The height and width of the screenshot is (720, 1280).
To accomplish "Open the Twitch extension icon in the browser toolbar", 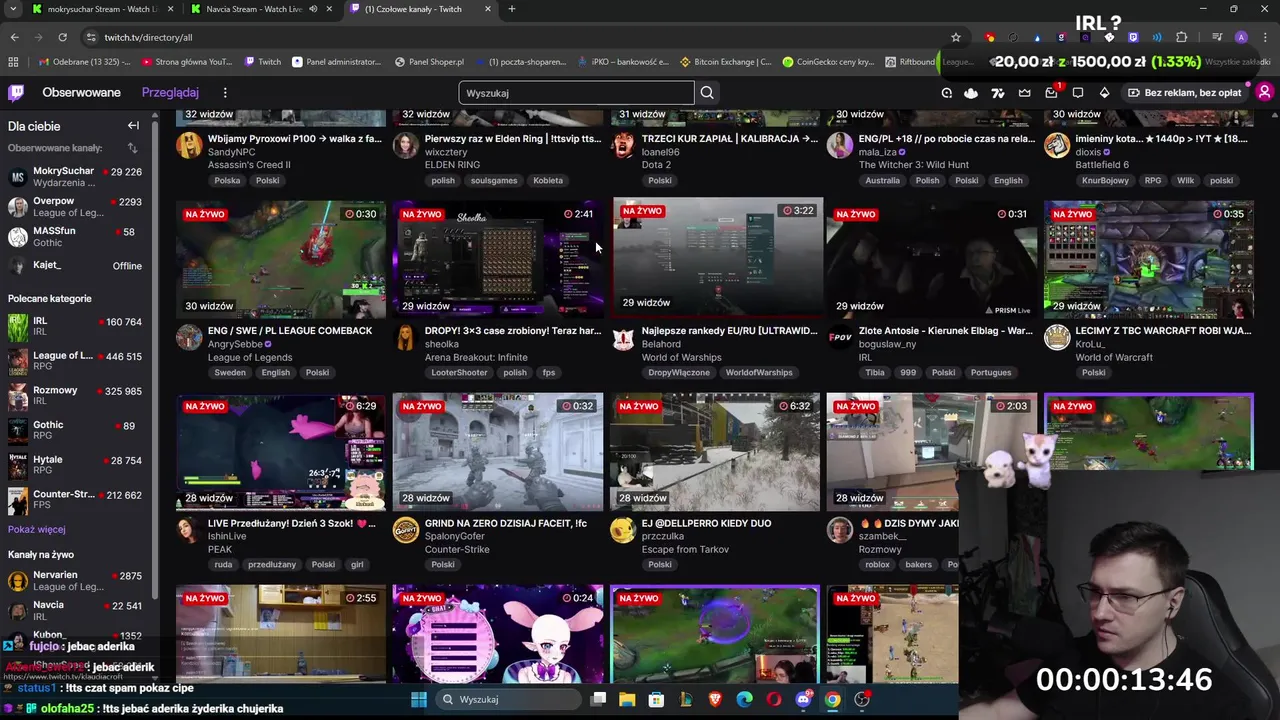I will click(1133, 37).
